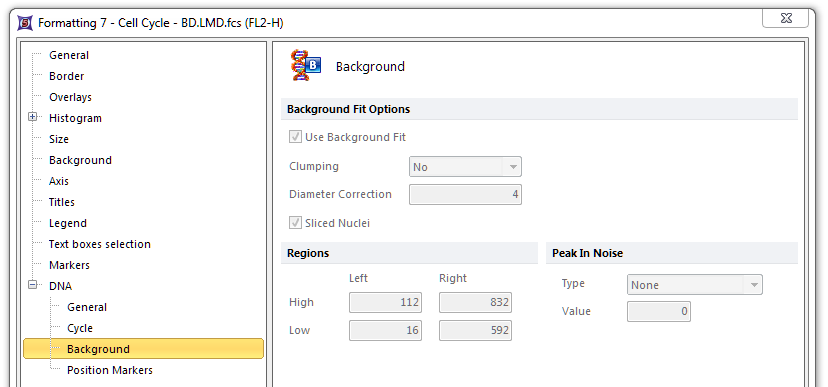828x387 pixels.
Task: Select the Legend category
Action: (68, 223)
